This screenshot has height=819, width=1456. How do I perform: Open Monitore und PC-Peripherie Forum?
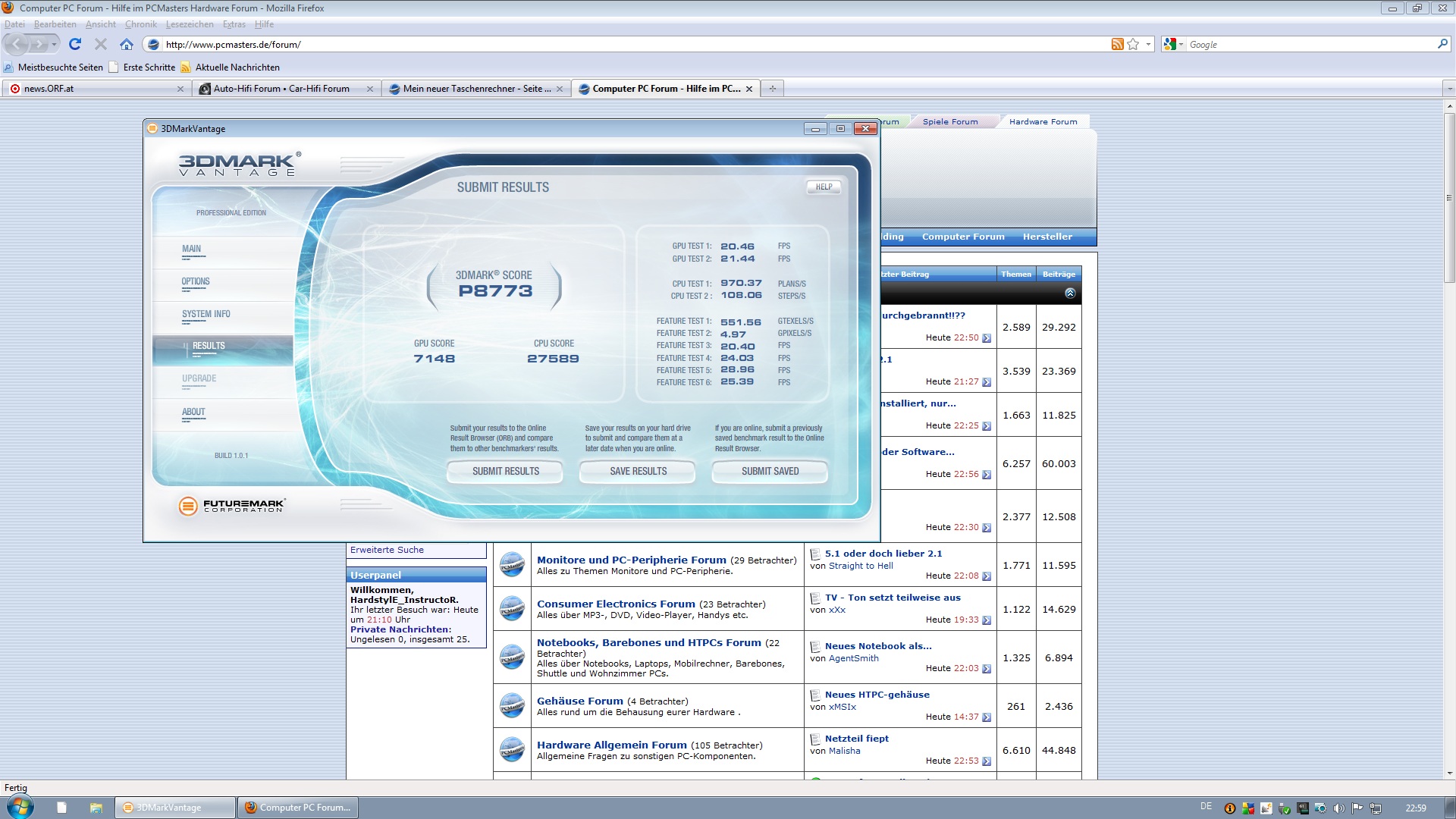[x=631, y=560]
